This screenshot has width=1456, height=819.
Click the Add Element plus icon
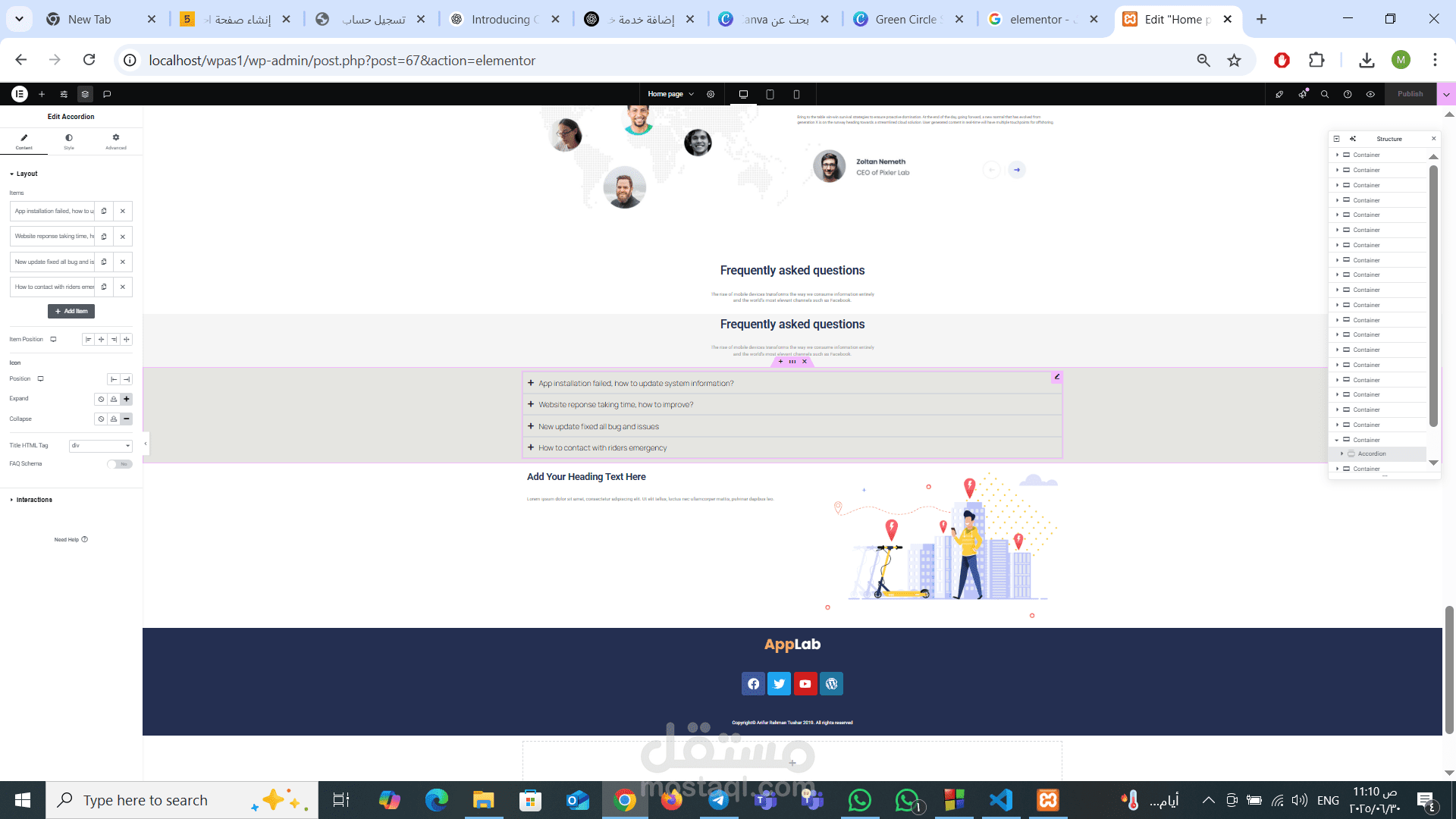(x=42, y=94)
